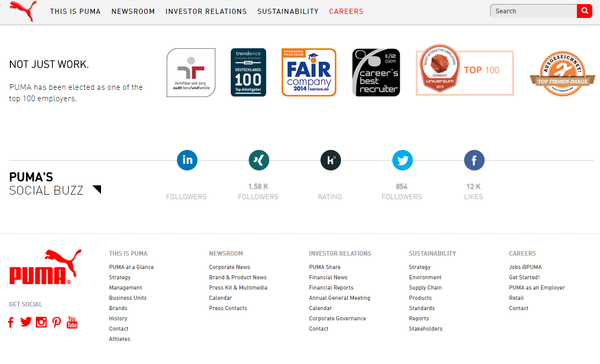Click the trendence Top 100 employer badge
The image size is (600, 364).
pyautogui.click(x=248, y=72)
